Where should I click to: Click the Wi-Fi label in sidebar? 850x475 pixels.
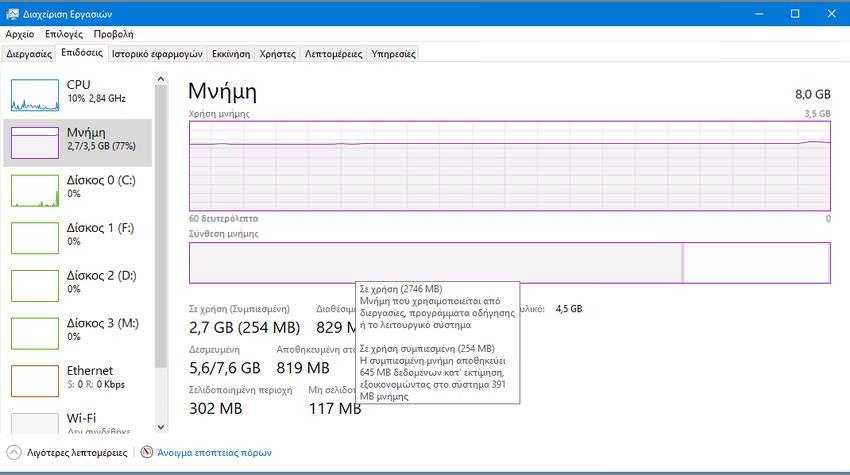[x=81, y=418]
